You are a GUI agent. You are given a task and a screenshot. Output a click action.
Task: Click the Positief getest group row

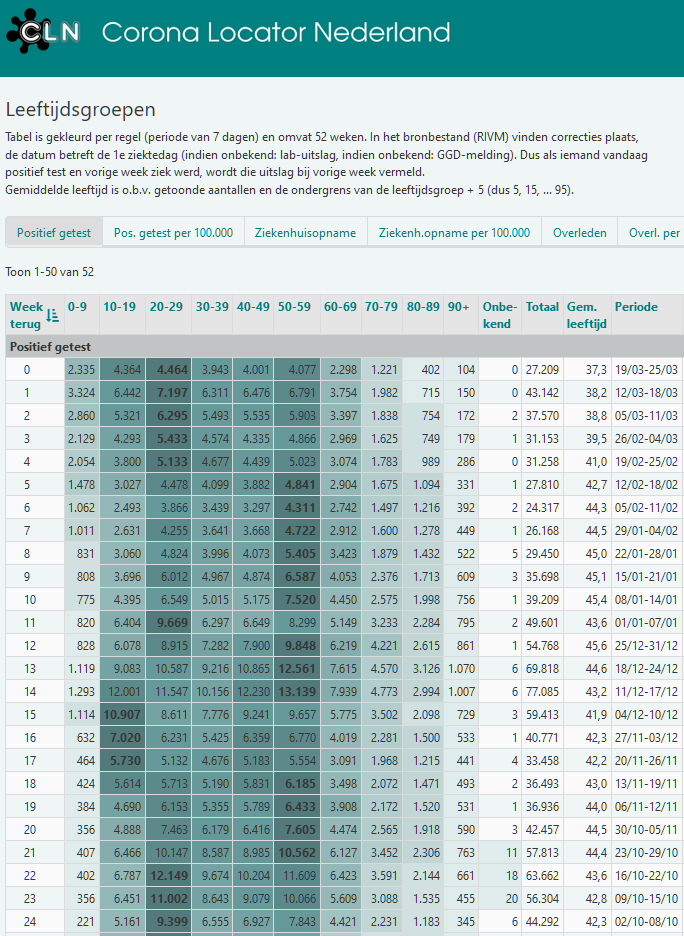(344, 346)
